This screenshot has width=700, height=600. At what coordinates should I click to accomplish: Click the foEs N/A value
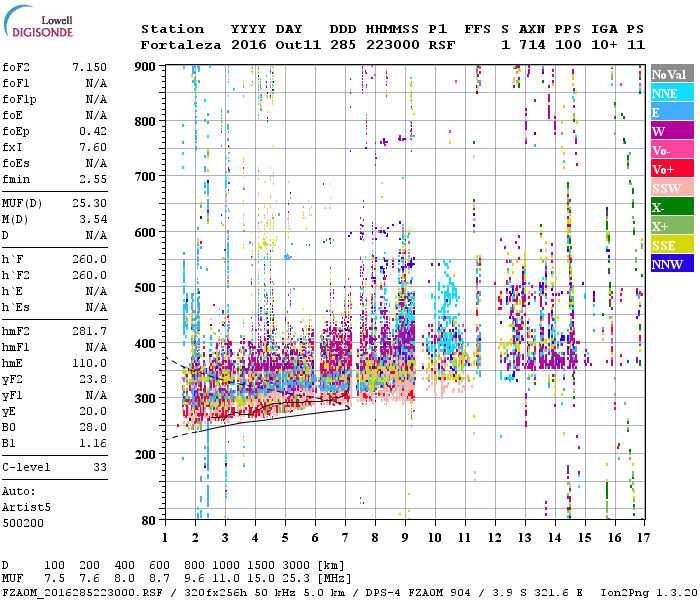click(x=96, y=163)
